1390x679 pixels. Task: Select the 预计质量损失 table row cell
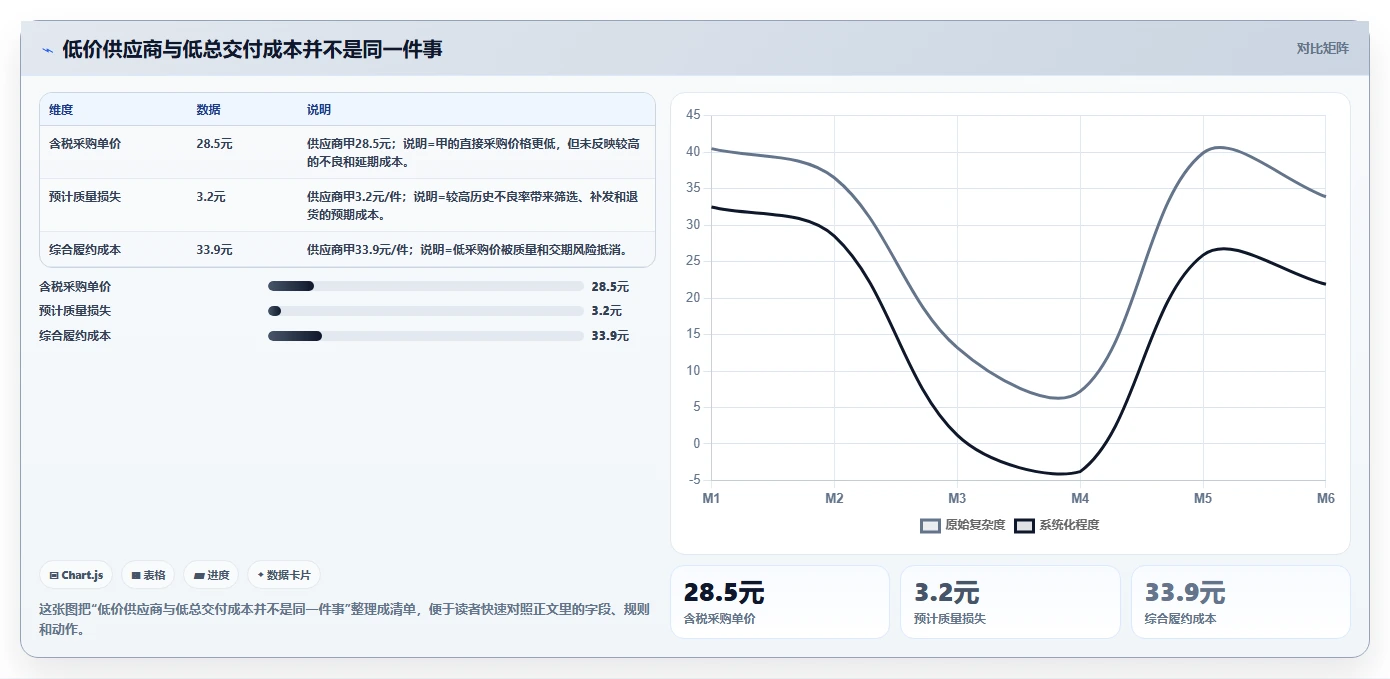pyautogui.click(x=85, y=197)
